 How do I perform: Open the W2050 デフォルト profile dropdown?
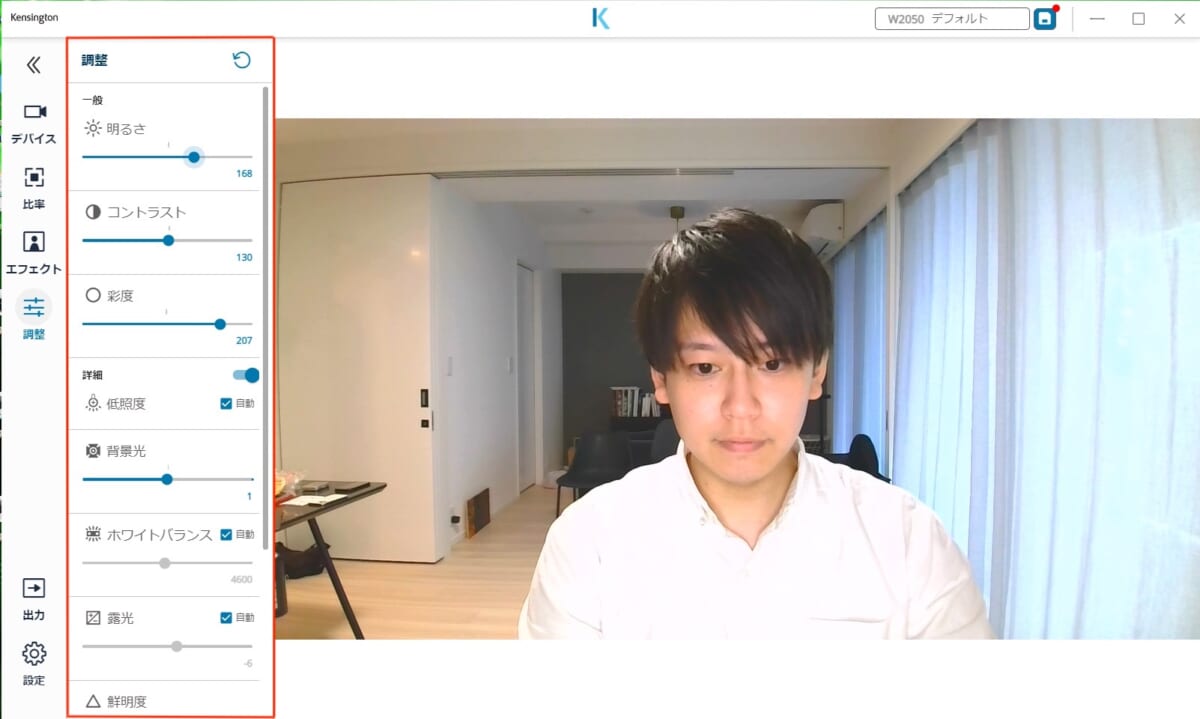coord(951,19)
